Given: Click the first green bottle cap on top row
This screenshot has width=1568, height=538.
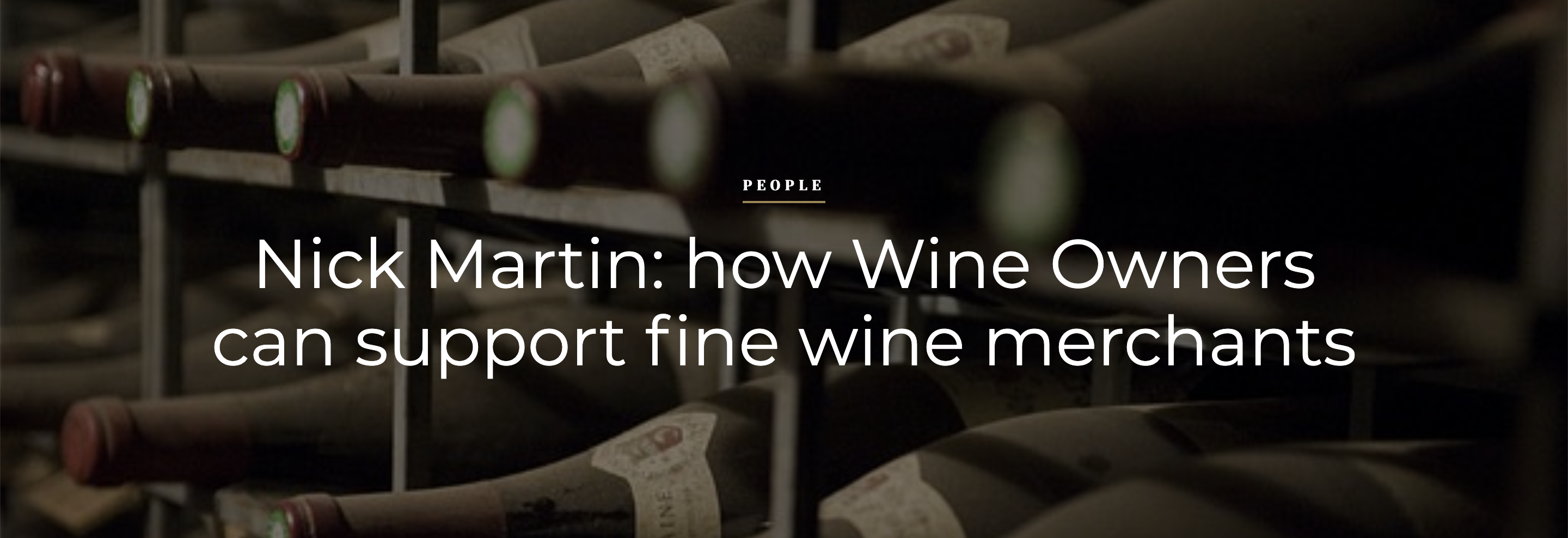Looking at the screenshot, I should coord(139,103).
